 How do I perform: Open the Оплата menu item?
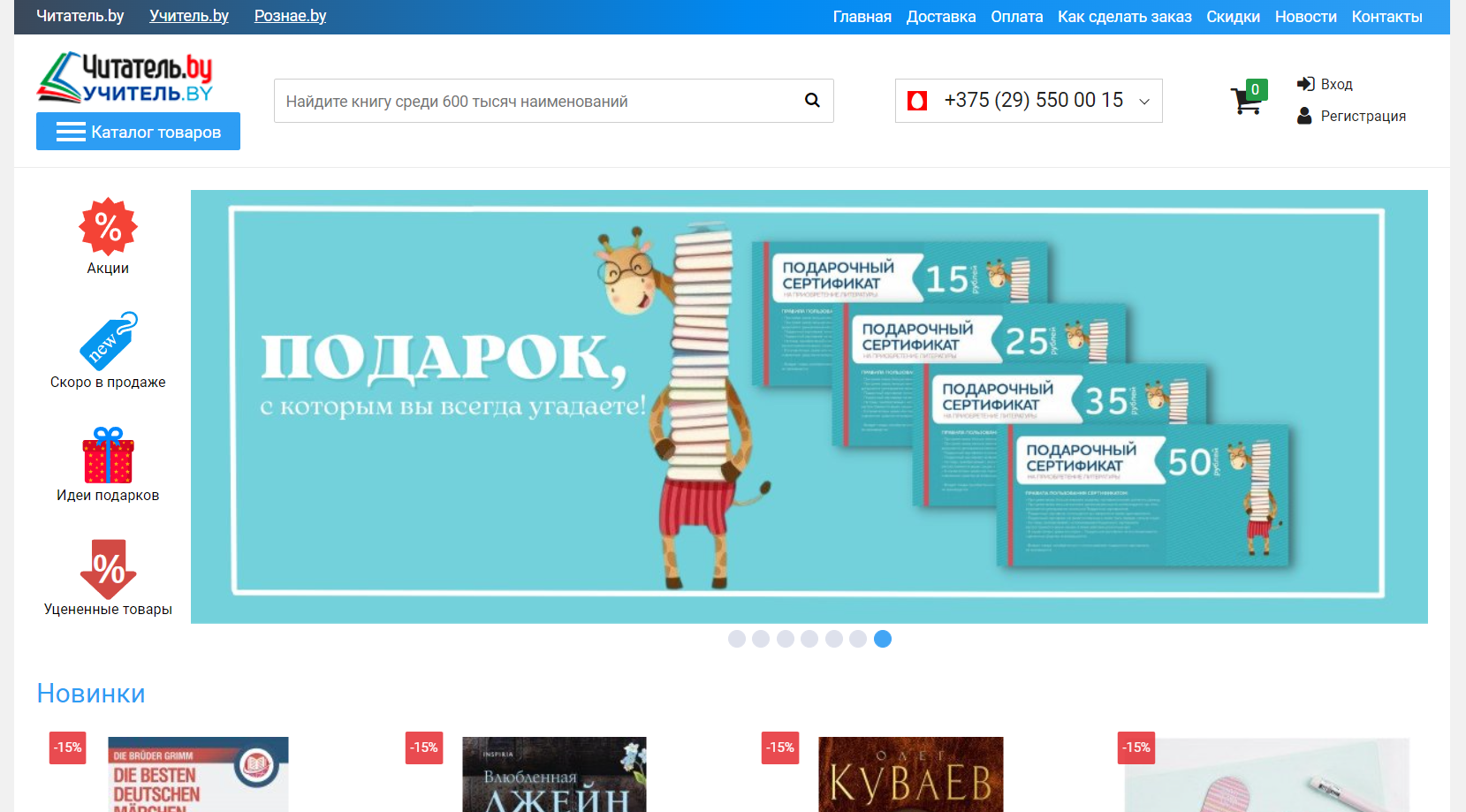pyautogui.click(x=1017, y=17)
